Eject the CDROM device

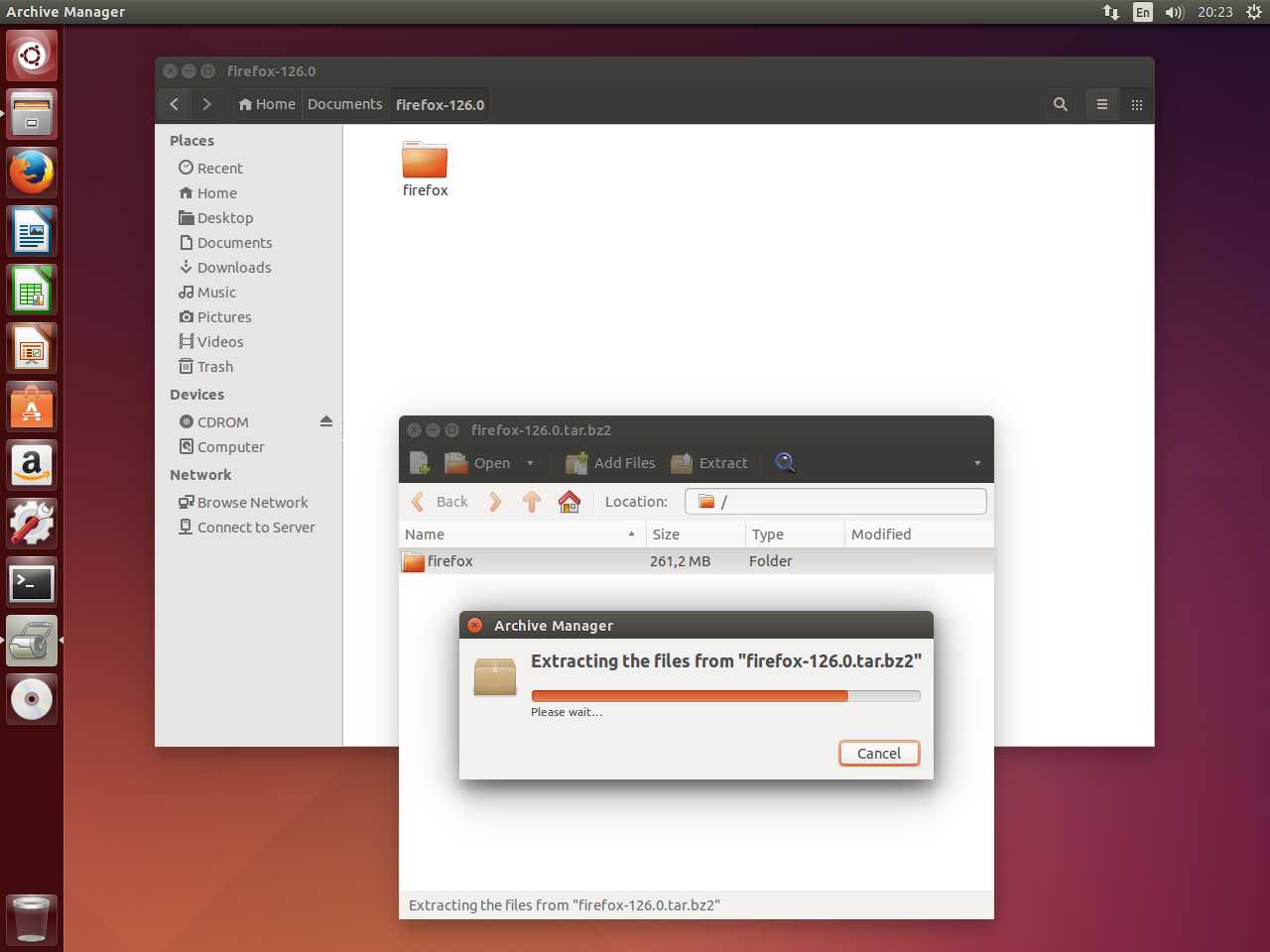point(326,421)
